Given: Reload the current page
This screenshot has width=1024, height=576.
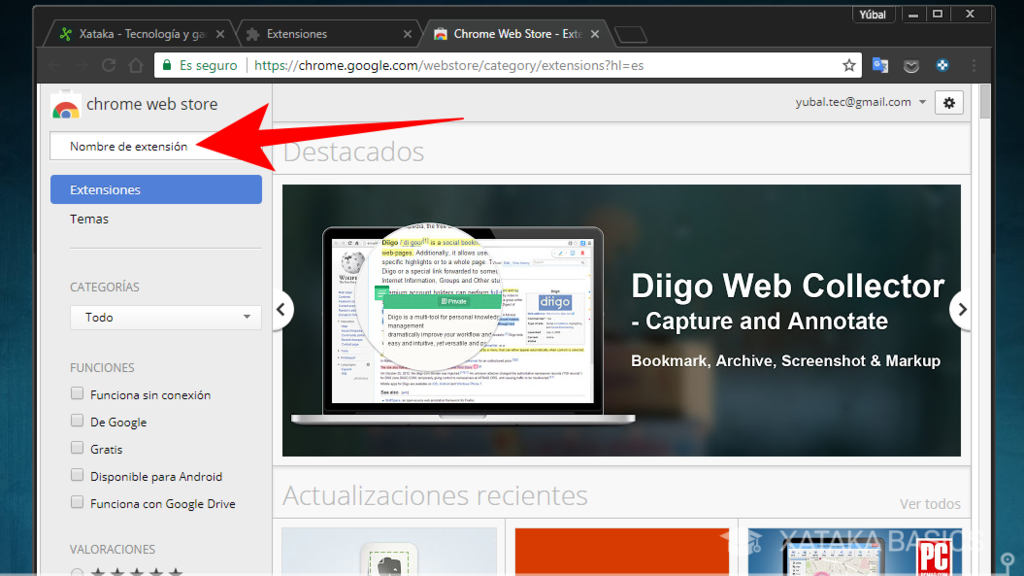Looking at the screenshot, I should (x=108, y=65).
